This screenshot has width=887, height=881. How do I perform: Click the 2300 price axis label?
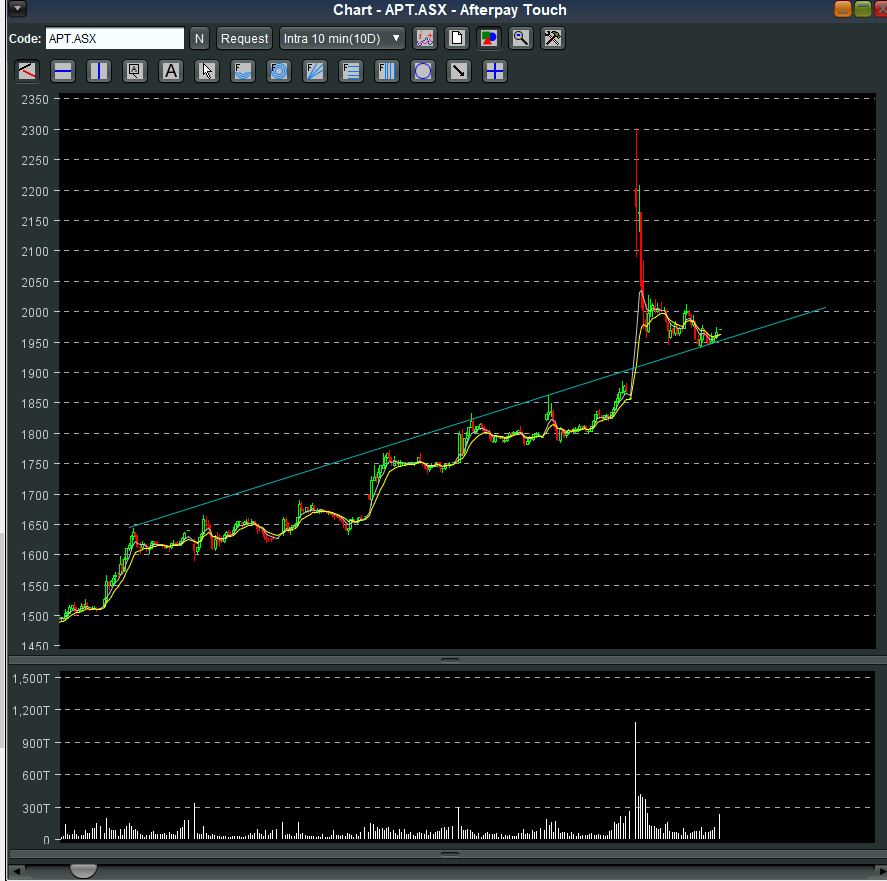click(x=35, y=130)
